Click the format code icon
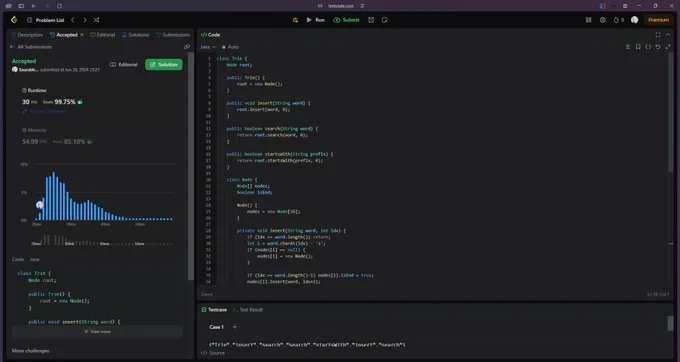 tap(628, 47)
